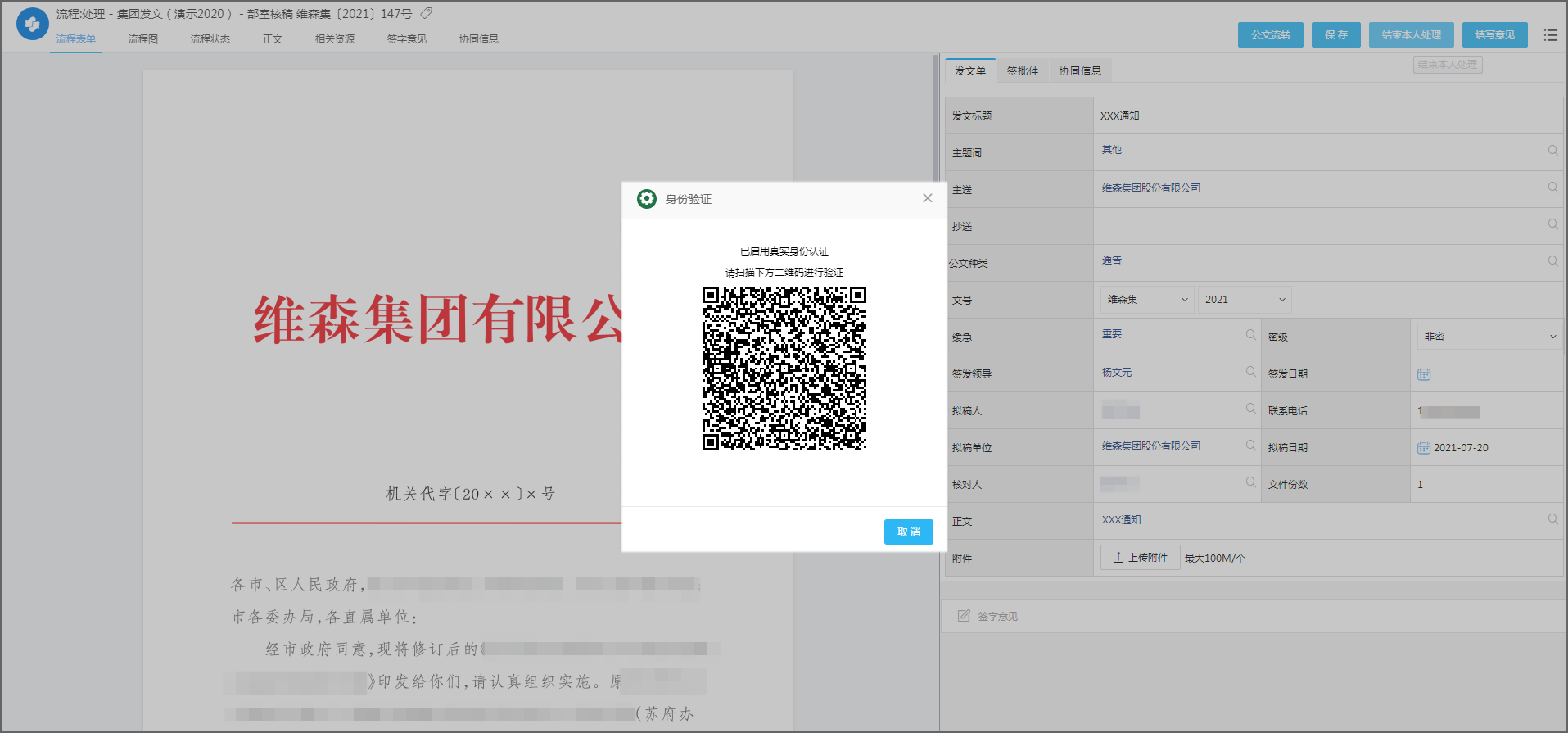
Task: Click the QR code for verification
Action: tap(784, 369)
